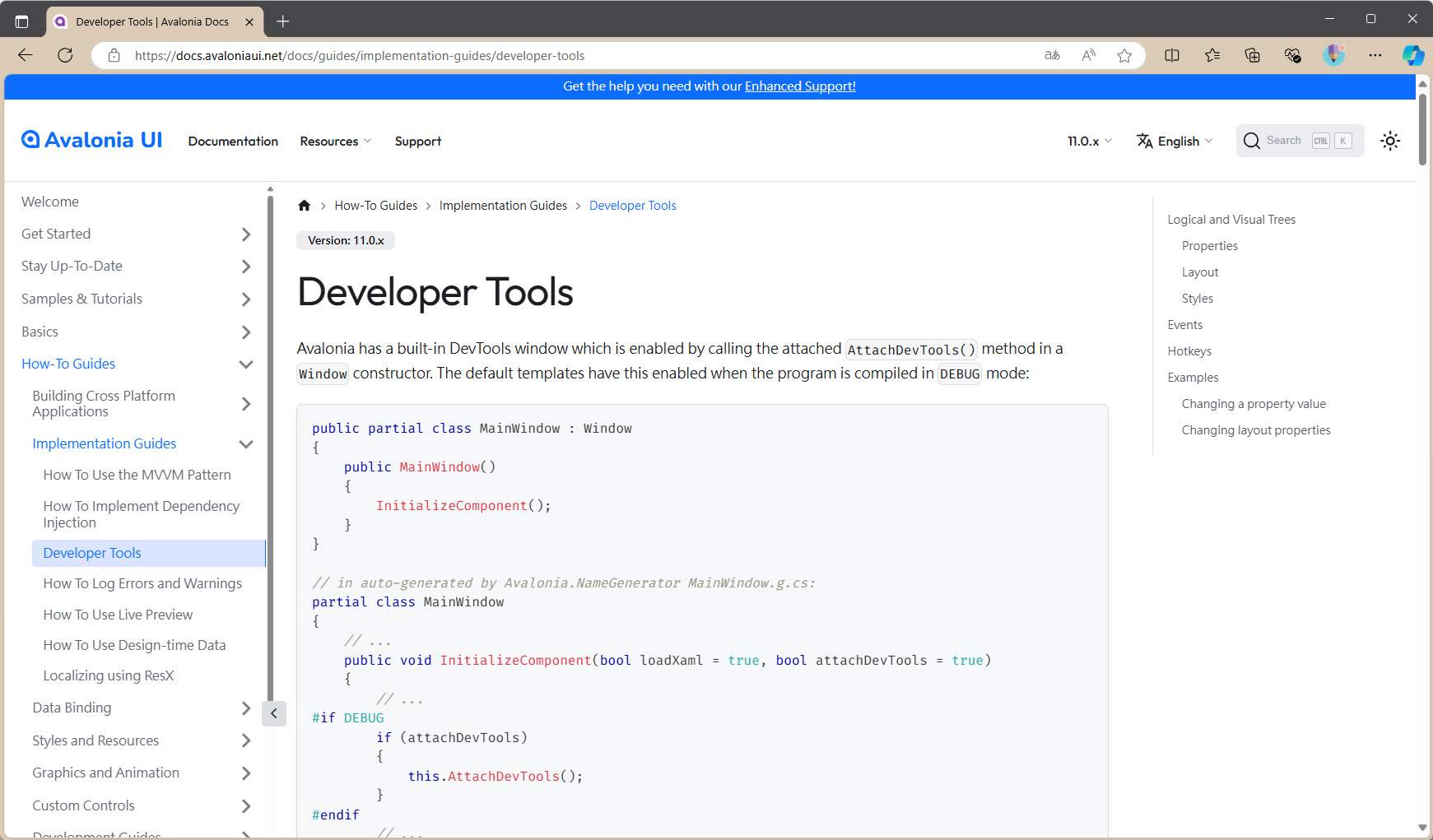This screenshot has width=1433, height=840.
Task: Expand the Get Started section
Action: coord(245,234)
